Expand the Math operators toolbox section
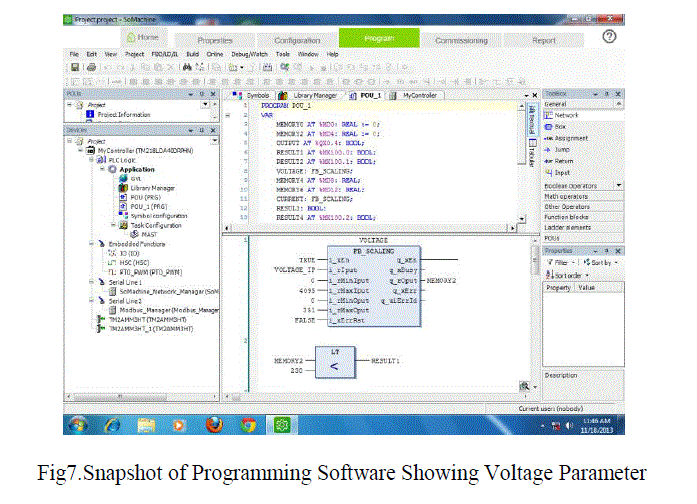Viewport: 697px width, 504px height. [567, 195]
